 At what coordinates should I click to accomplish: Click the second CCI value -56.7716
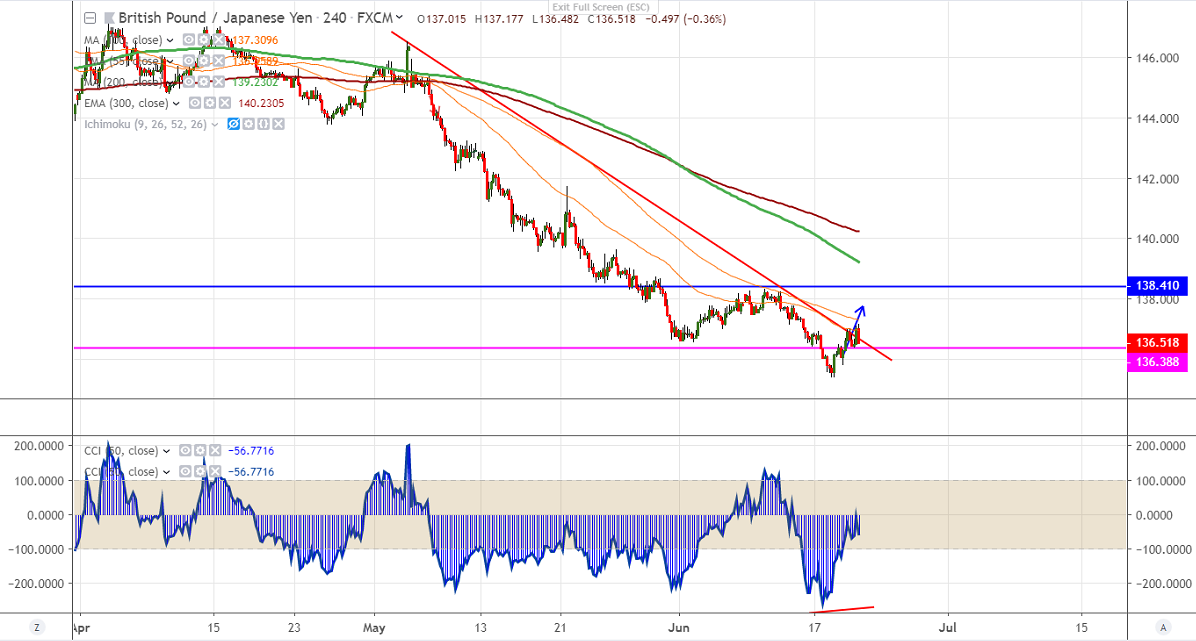pos(251,472)
